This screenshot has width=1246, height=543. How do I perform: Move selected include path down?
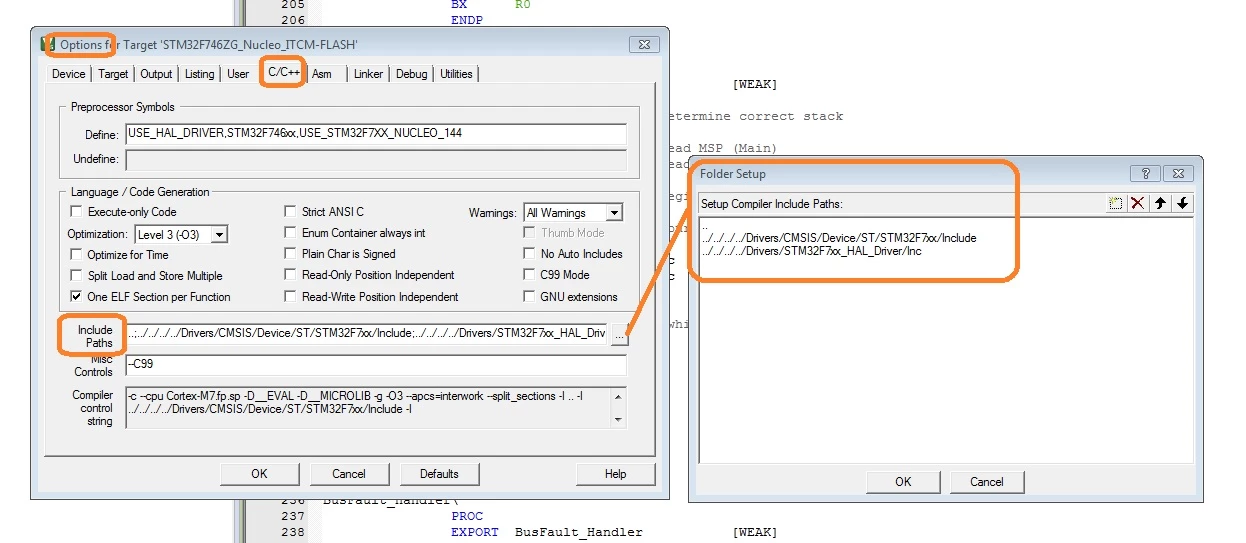[1182, 203]
